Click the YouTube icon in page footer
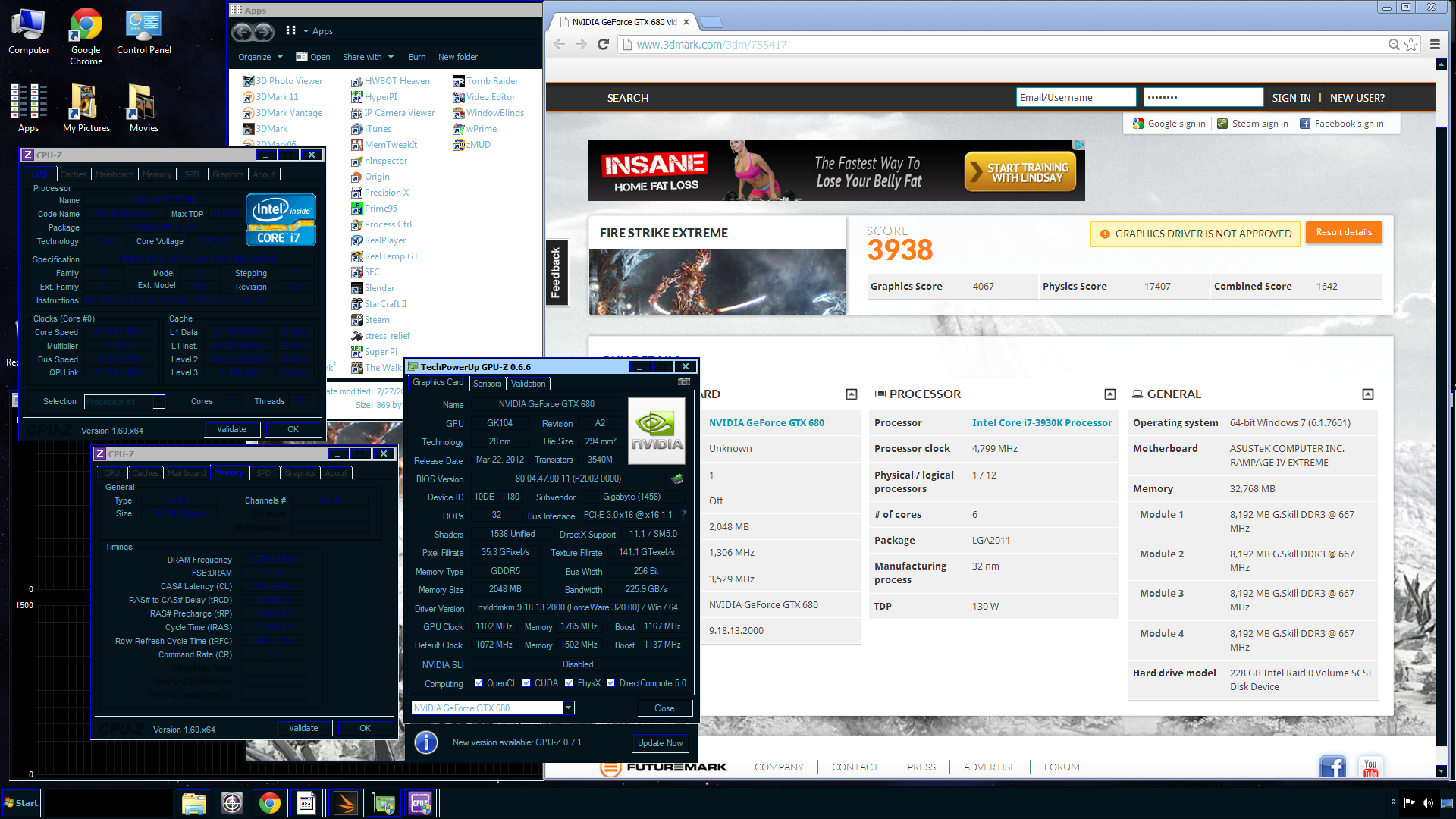This screenshot has width=1456, height=819. pos(1370,767)
